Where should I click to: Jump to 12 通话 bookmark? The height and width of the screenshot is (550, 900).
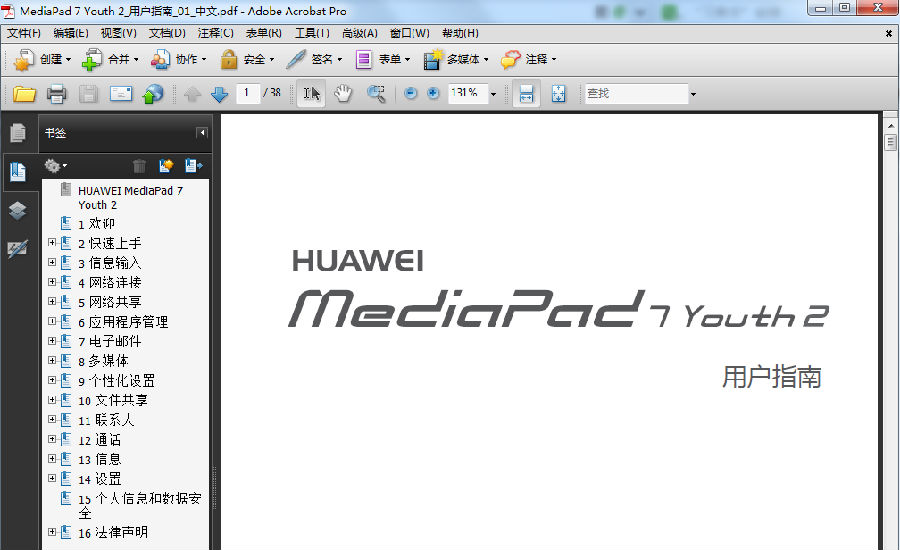(99, 440)
